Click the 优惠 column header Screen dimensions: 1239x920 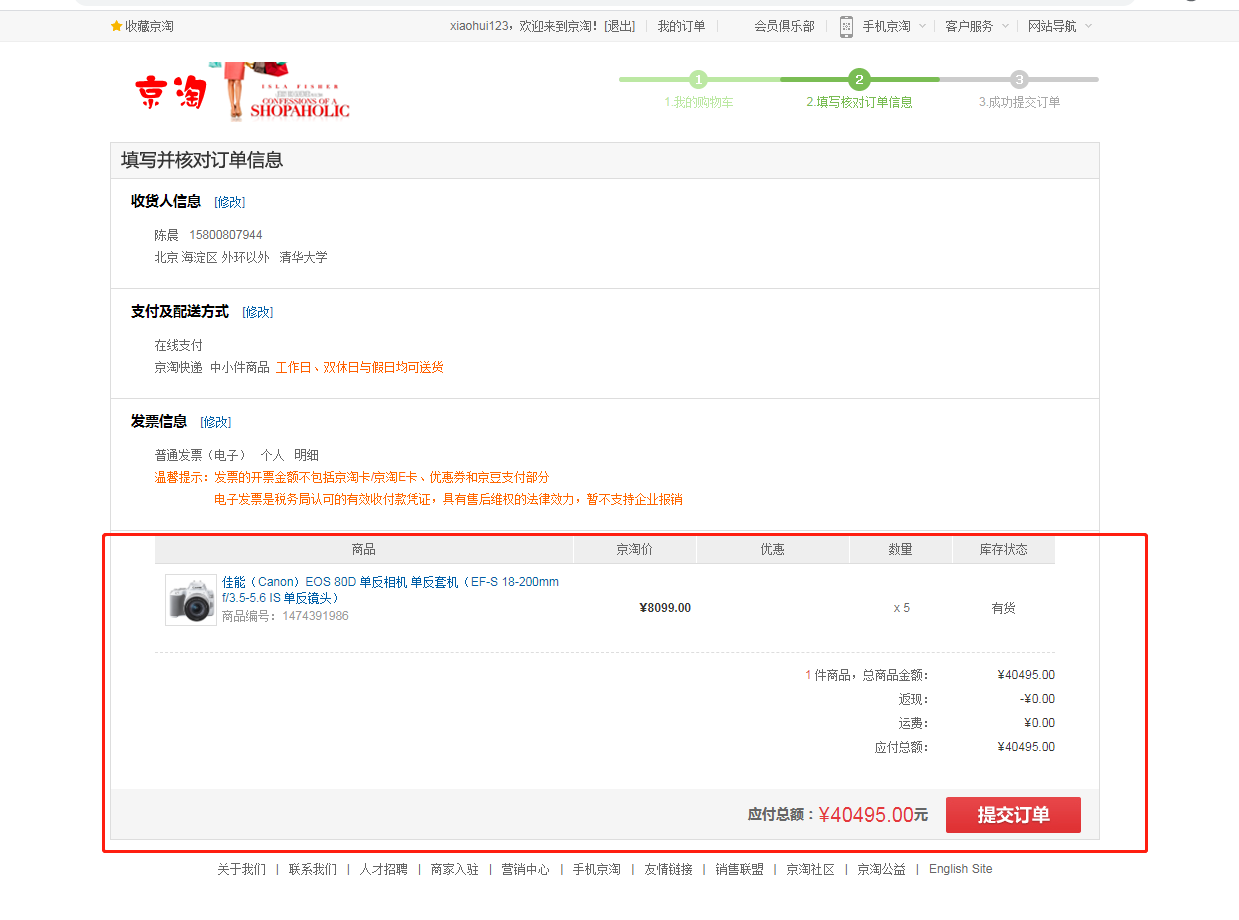coord(773,549)
